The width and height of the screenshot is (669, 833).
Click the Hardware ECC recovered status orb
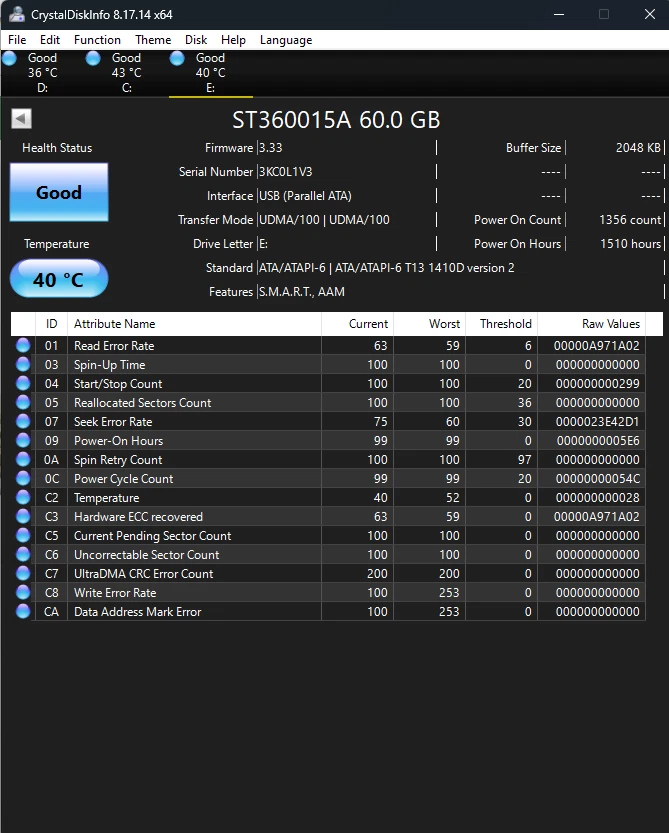[x=23, y=516]
